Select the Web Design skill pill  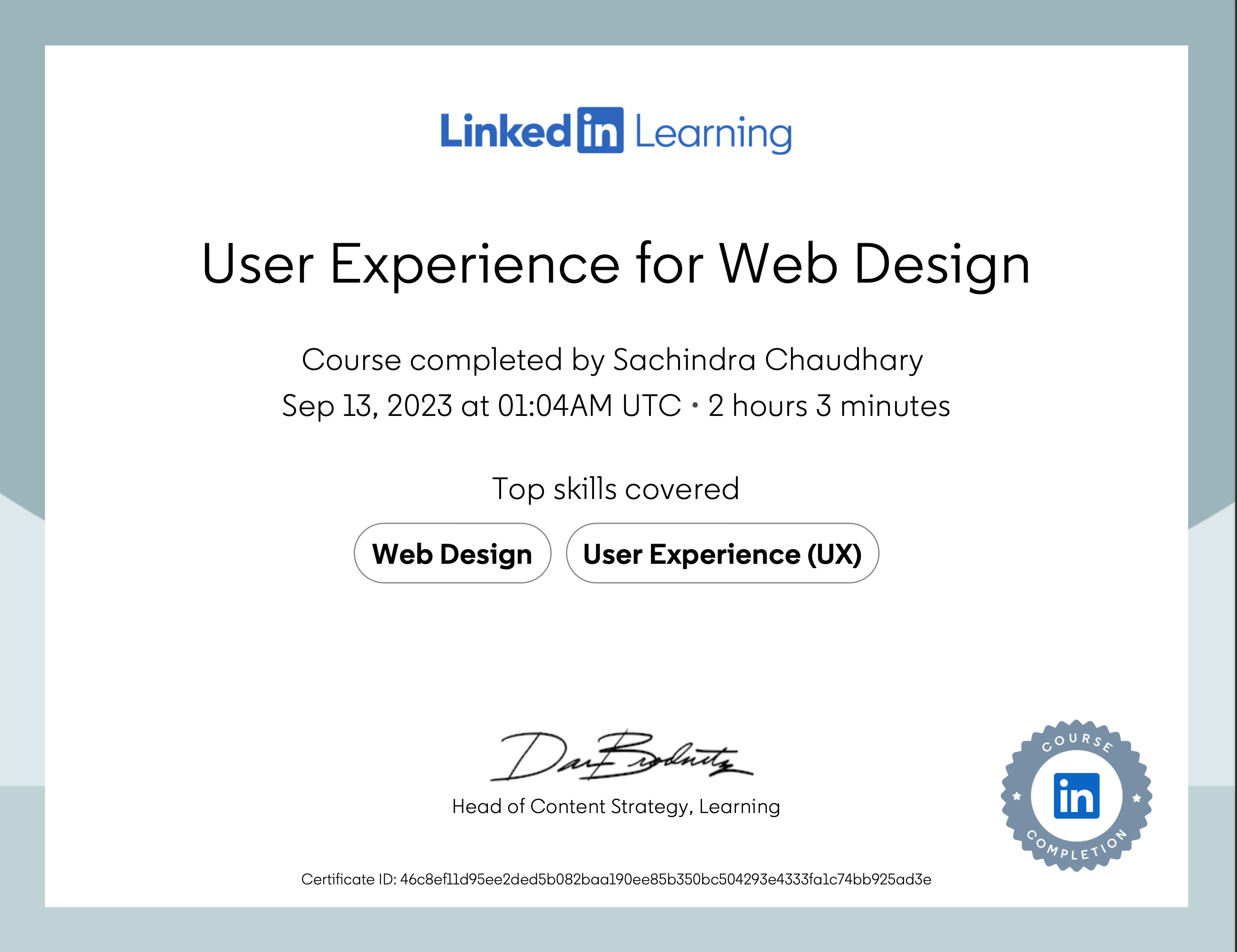453,553
